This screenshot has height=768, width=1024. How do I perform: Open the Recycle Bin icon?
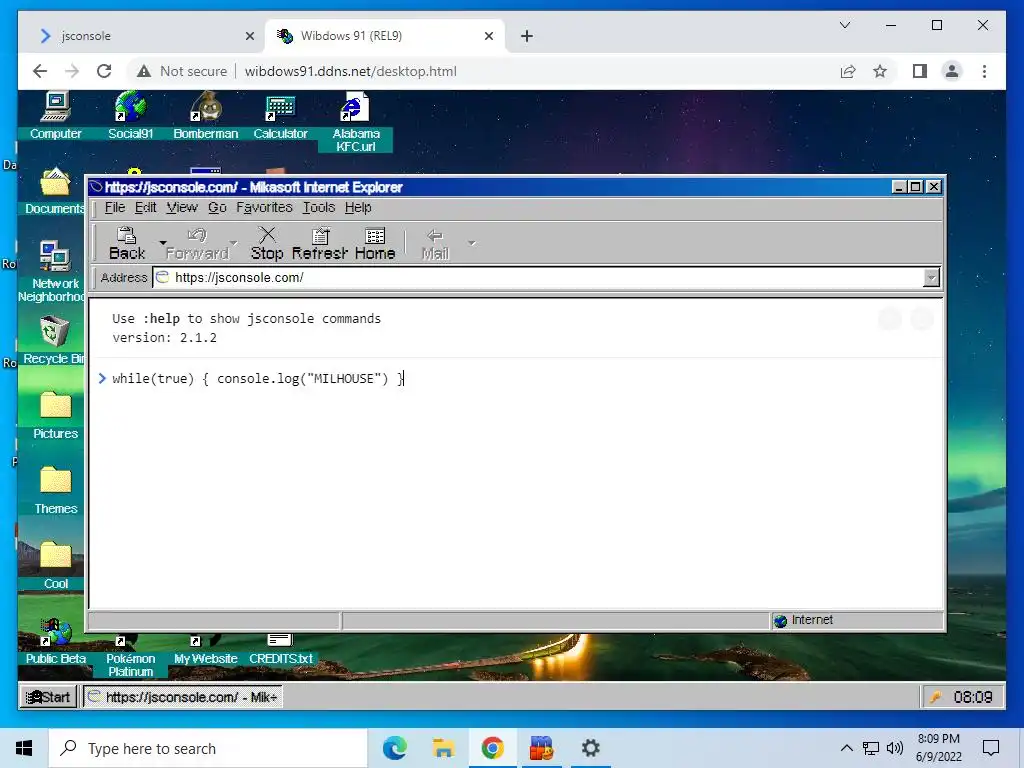pyautogui.click(x=54, y=340)
